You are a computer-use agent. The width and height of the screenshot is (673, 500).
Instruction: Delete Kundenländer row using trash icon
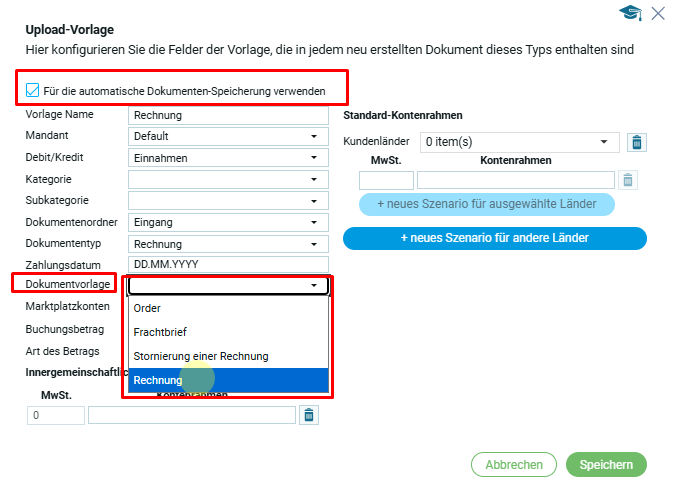[636, 142]
